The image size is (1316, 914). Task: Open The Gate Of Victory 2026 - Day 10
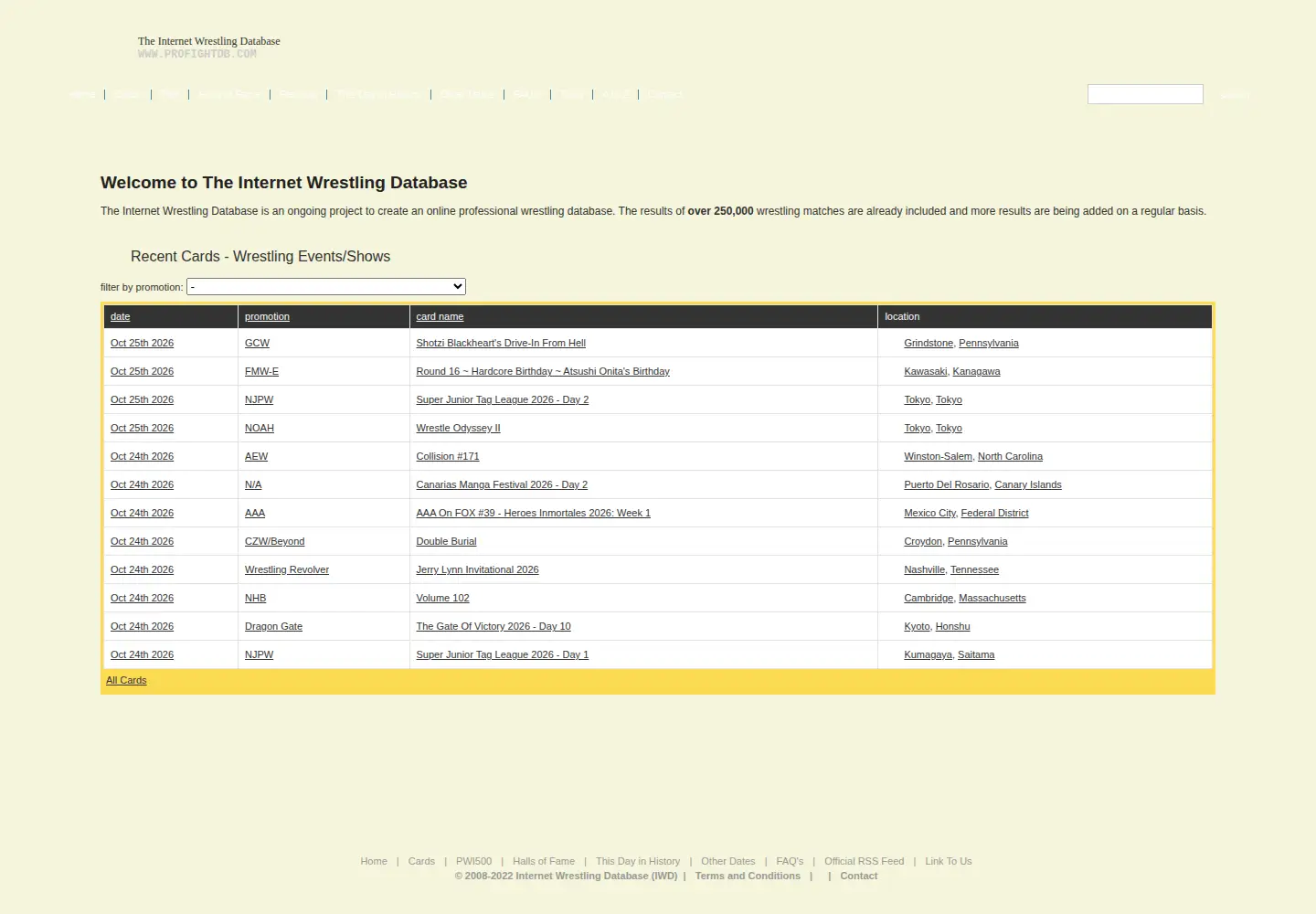coord(493,626)
